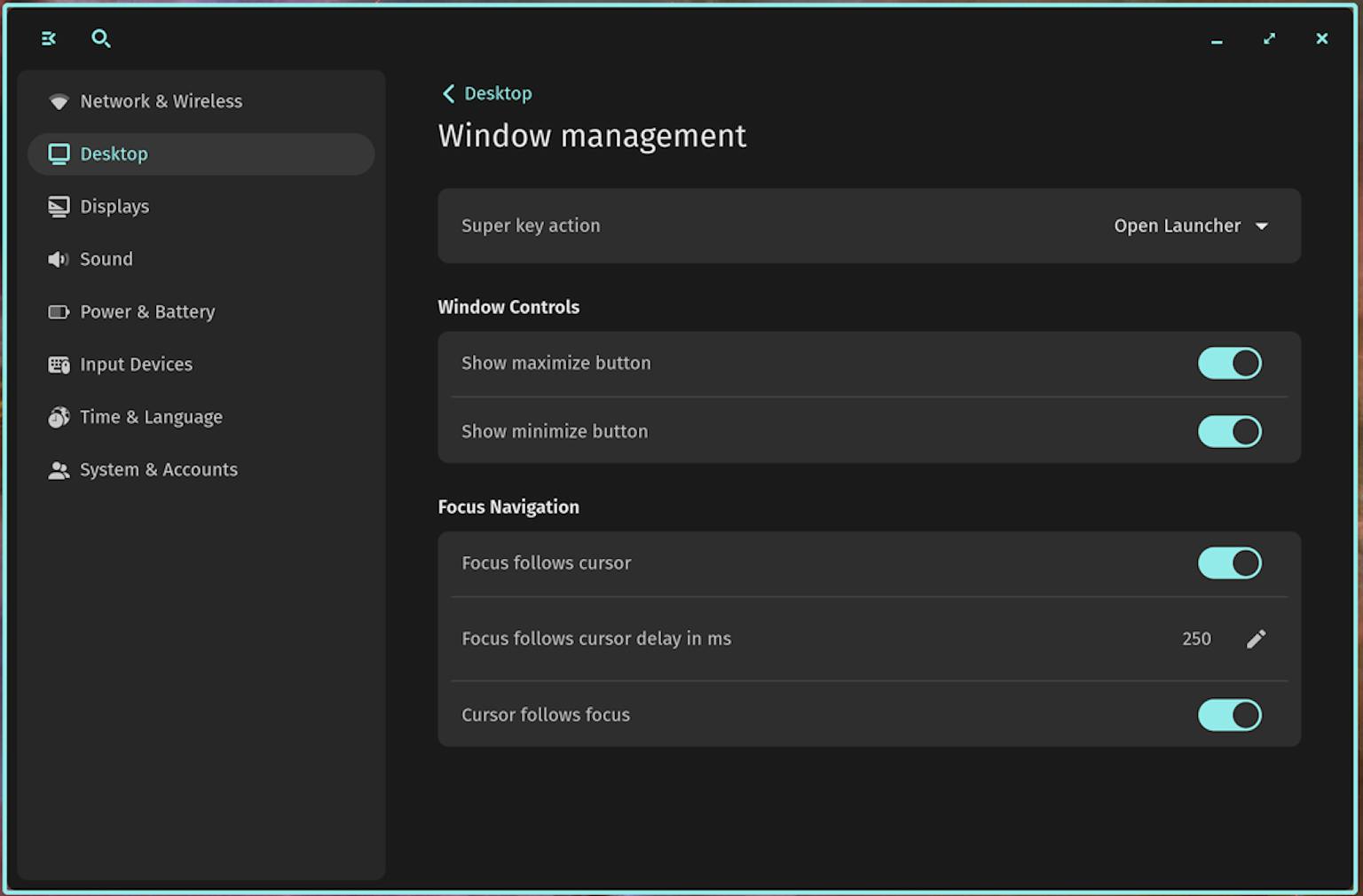Click the Input Devices keyboard icon
Screen dimensions: 1363x896
59,364
